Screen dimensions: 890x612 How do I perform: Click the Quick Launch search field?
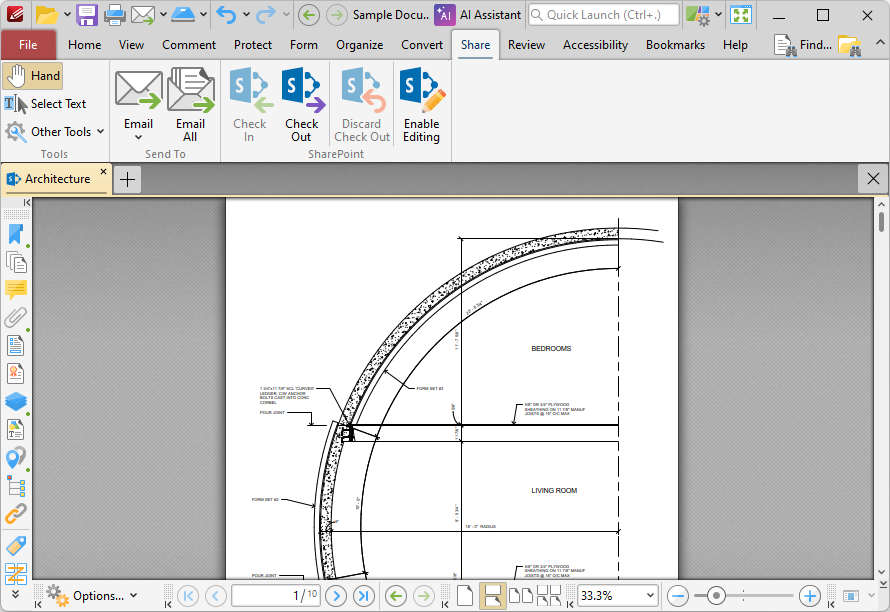click(603, 15)
